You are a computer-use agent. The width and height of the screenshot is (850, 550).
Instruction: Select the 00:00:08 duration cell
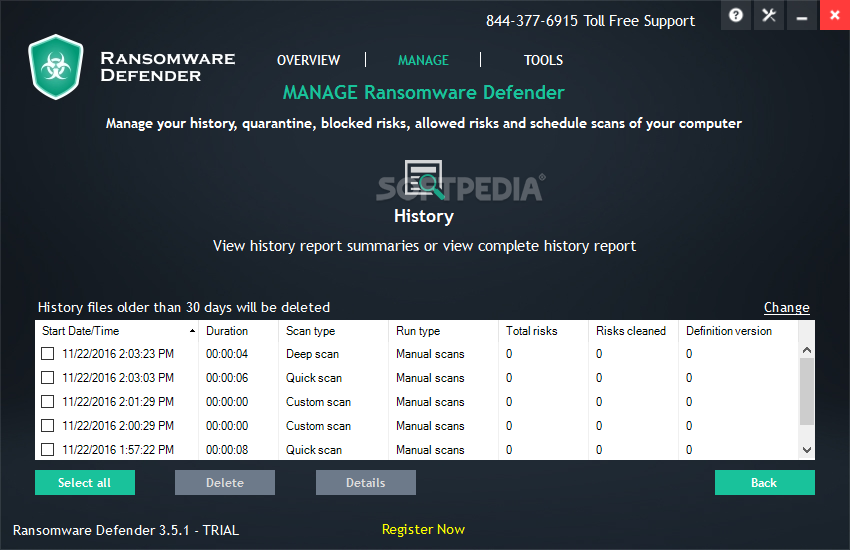coord(227,449)
